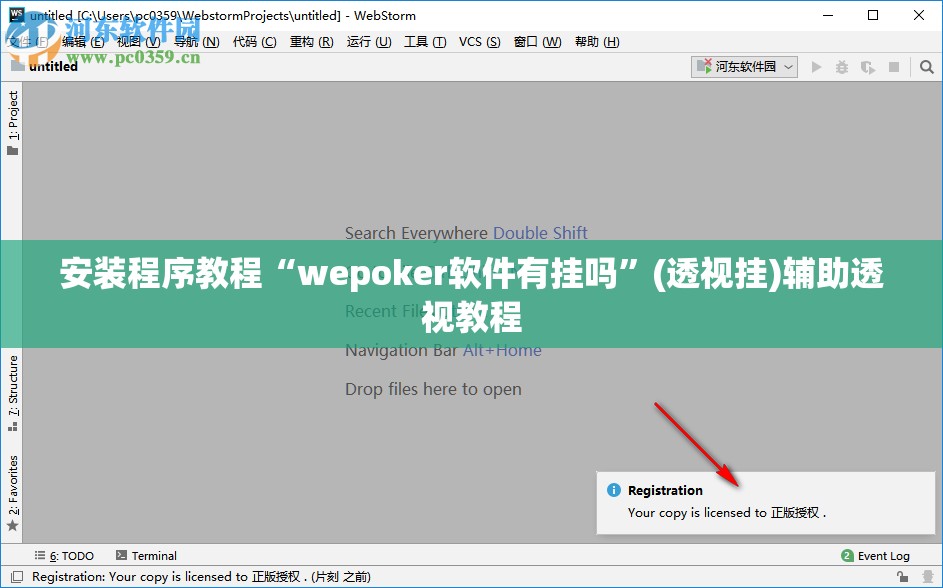943x588 pixels.
Task: Click 'Drop files here to open' text
Action: point(433,389)
